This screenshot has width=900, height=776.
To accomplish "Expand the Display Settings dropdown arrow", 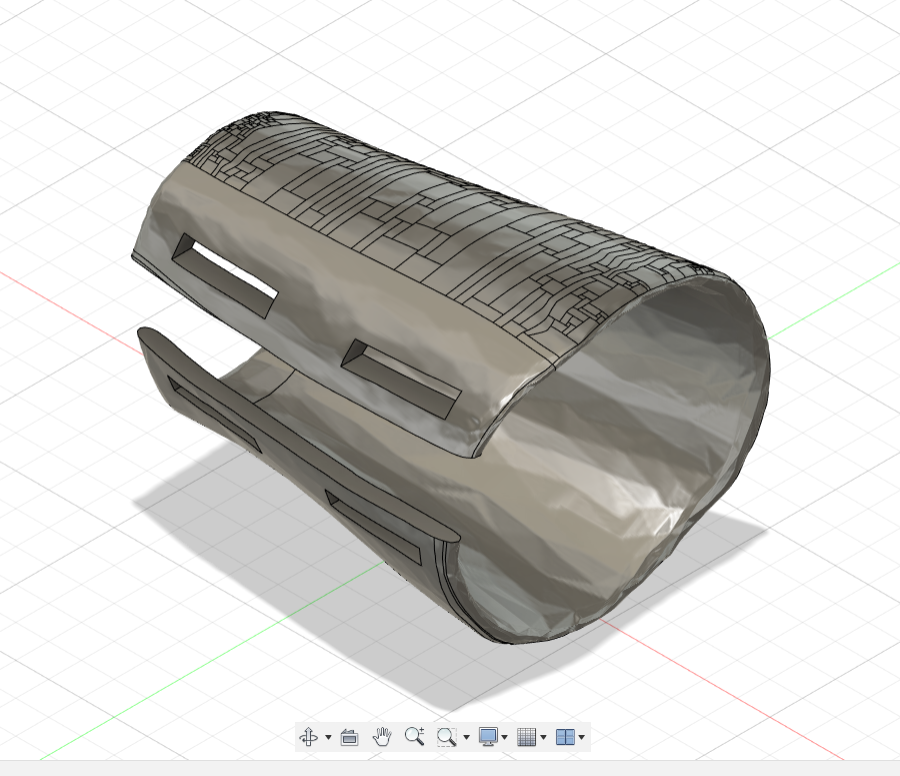I will click(x=505, y=737).
